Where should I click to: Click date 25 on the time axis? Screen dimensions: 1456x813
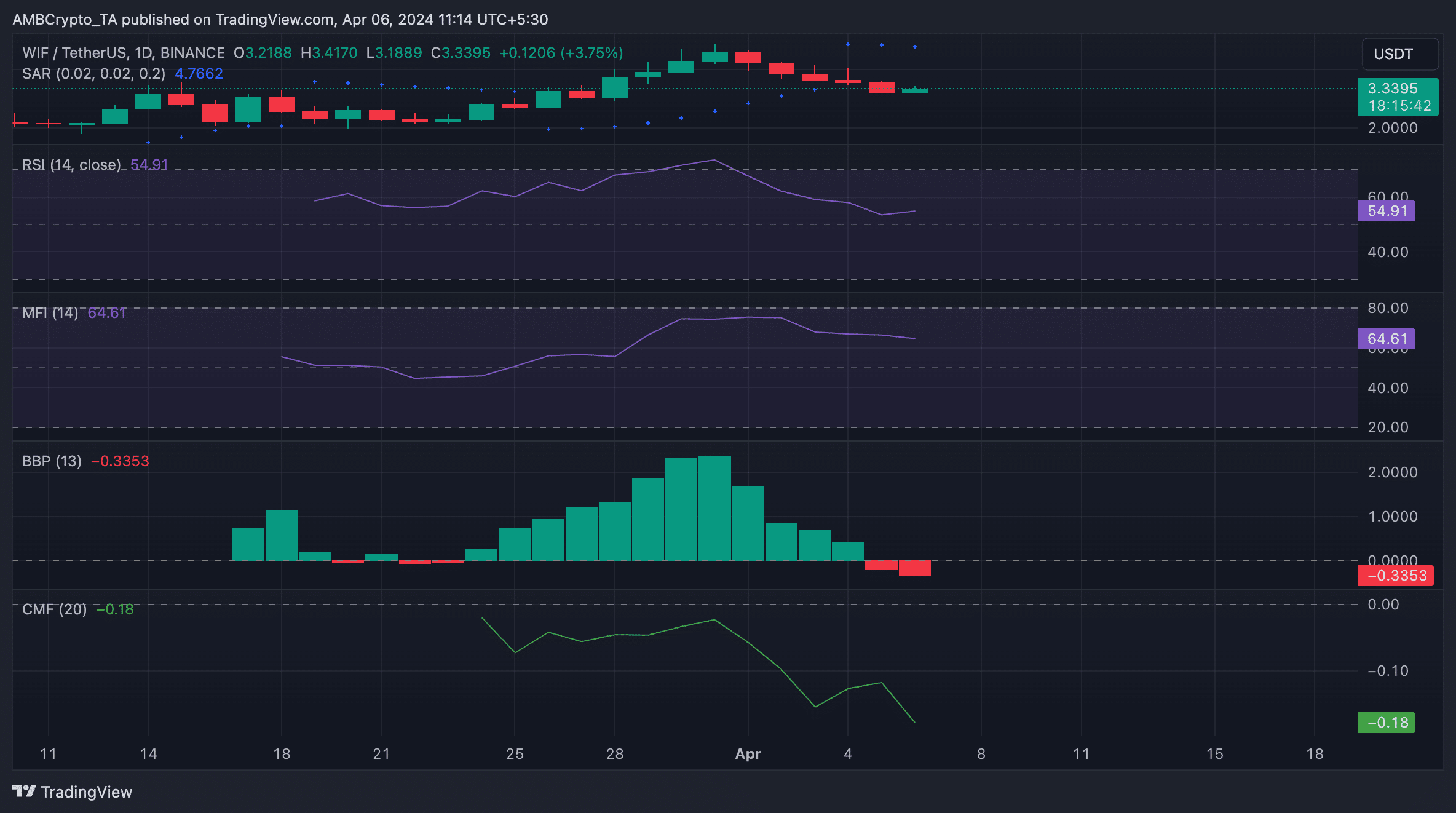click(x=515, y=754)
